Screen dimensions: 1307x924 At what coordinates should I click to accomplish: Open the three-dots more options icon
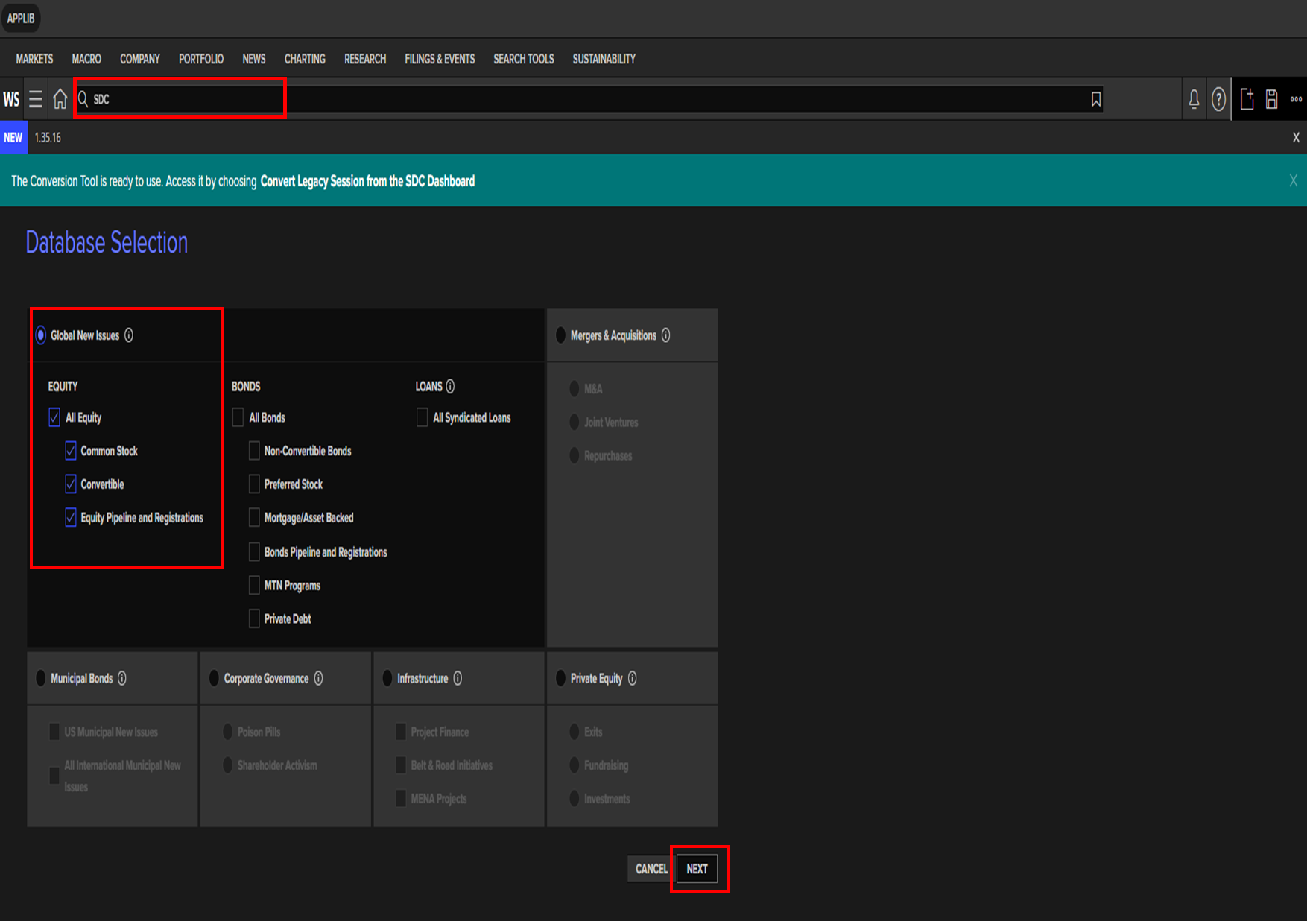pos(1296,99)
